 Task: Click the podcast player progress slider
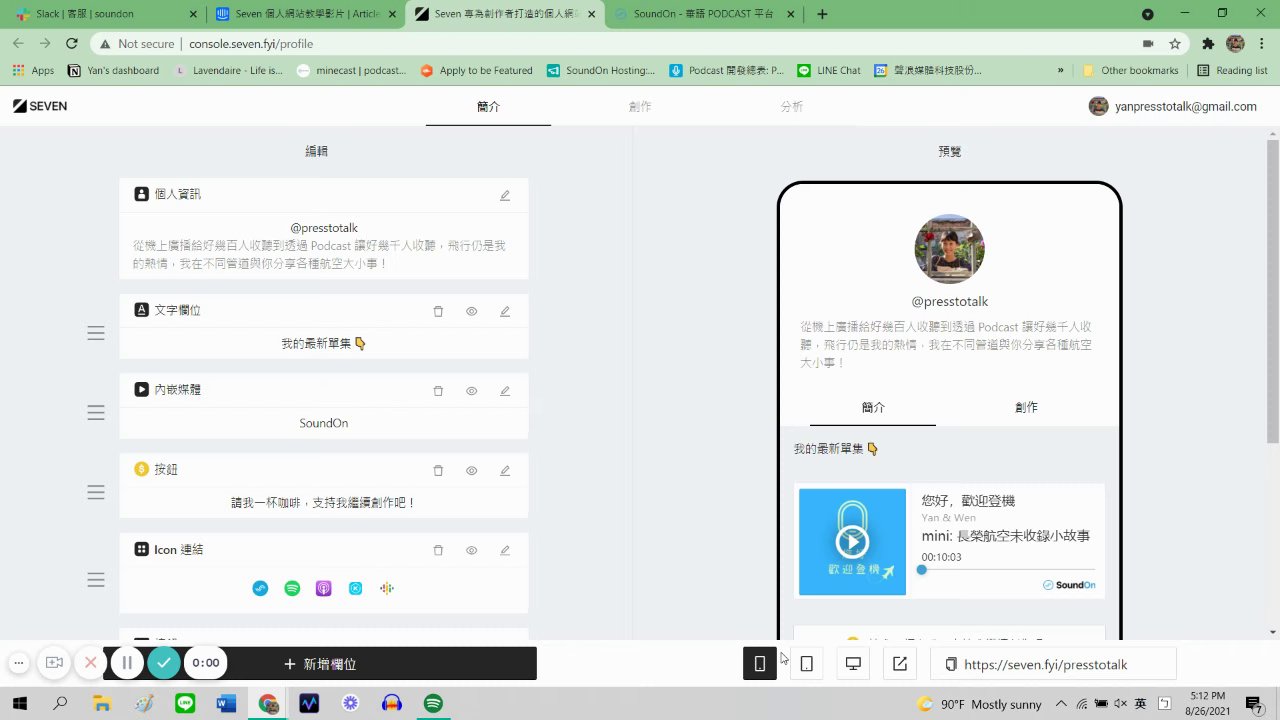1008,570
